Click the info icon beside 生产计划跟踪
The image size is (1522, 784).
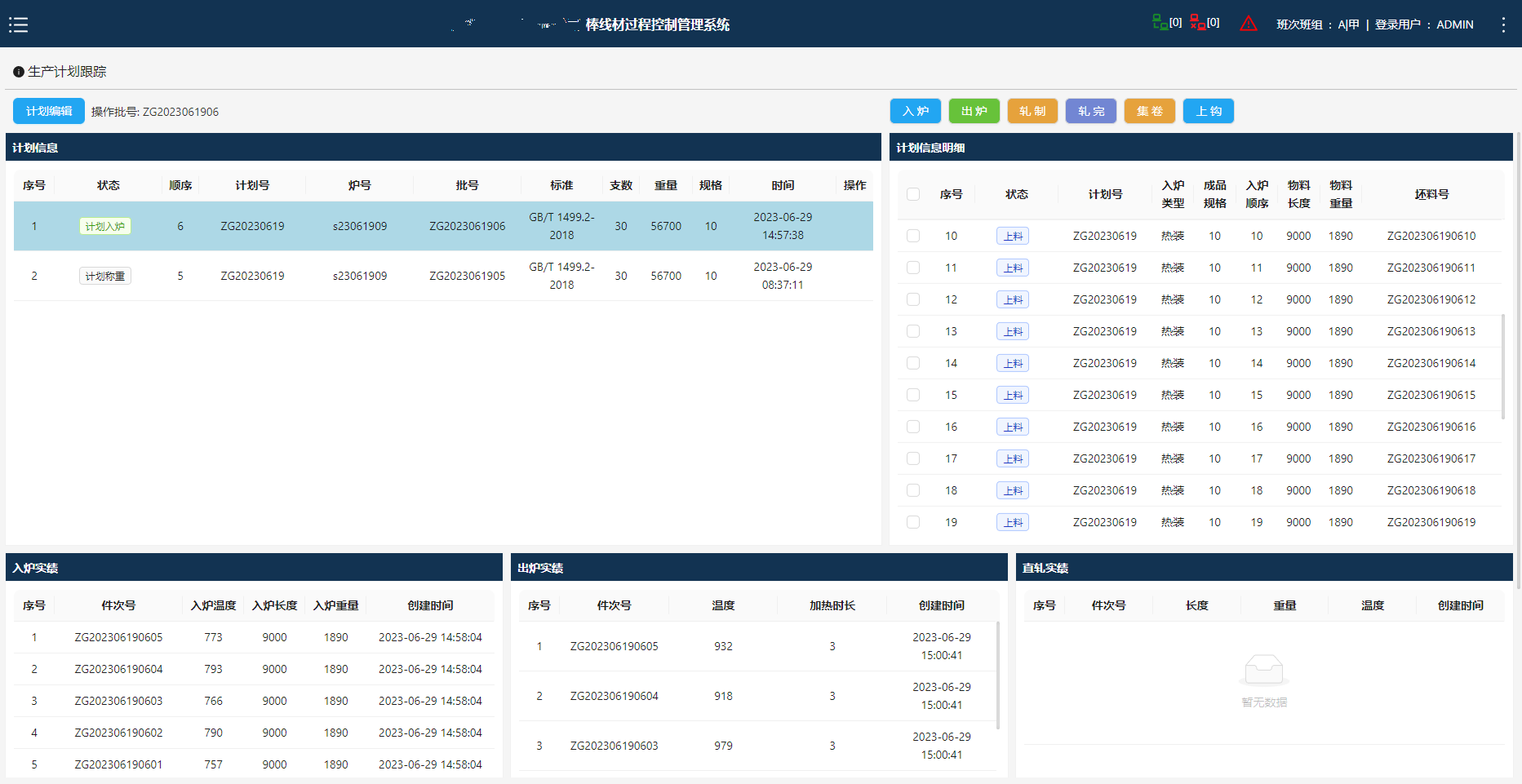19,72
